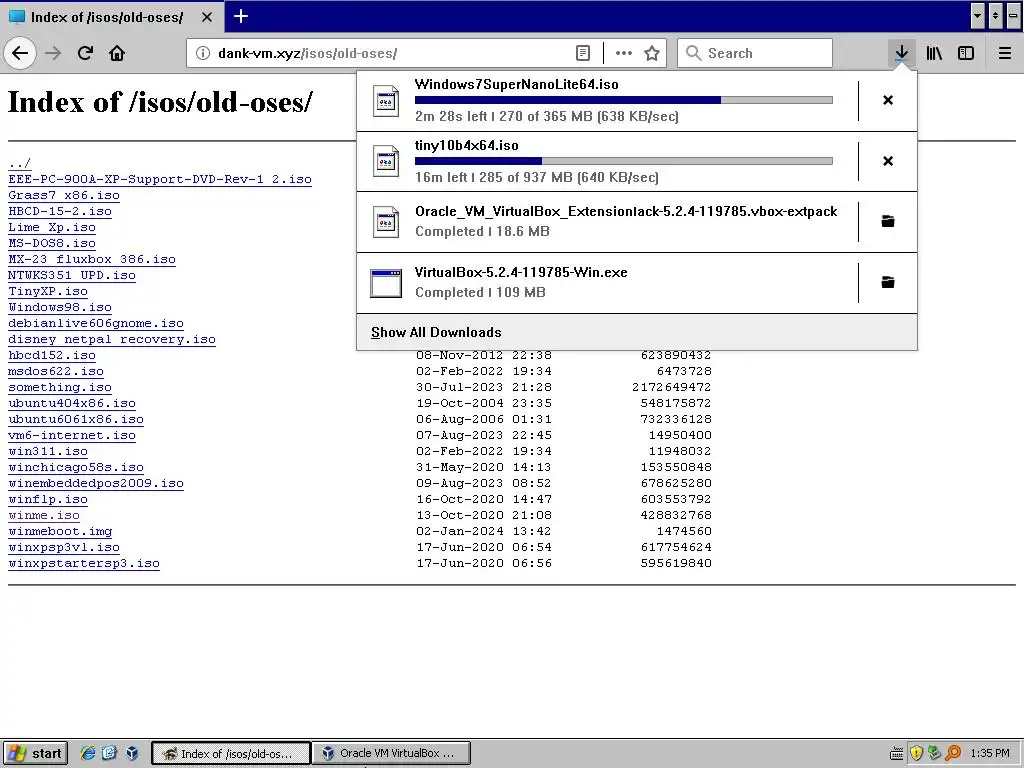This screenshot has width=1024, height=768.
Task: Open a new tab with plus button
Action: point(241,16)
